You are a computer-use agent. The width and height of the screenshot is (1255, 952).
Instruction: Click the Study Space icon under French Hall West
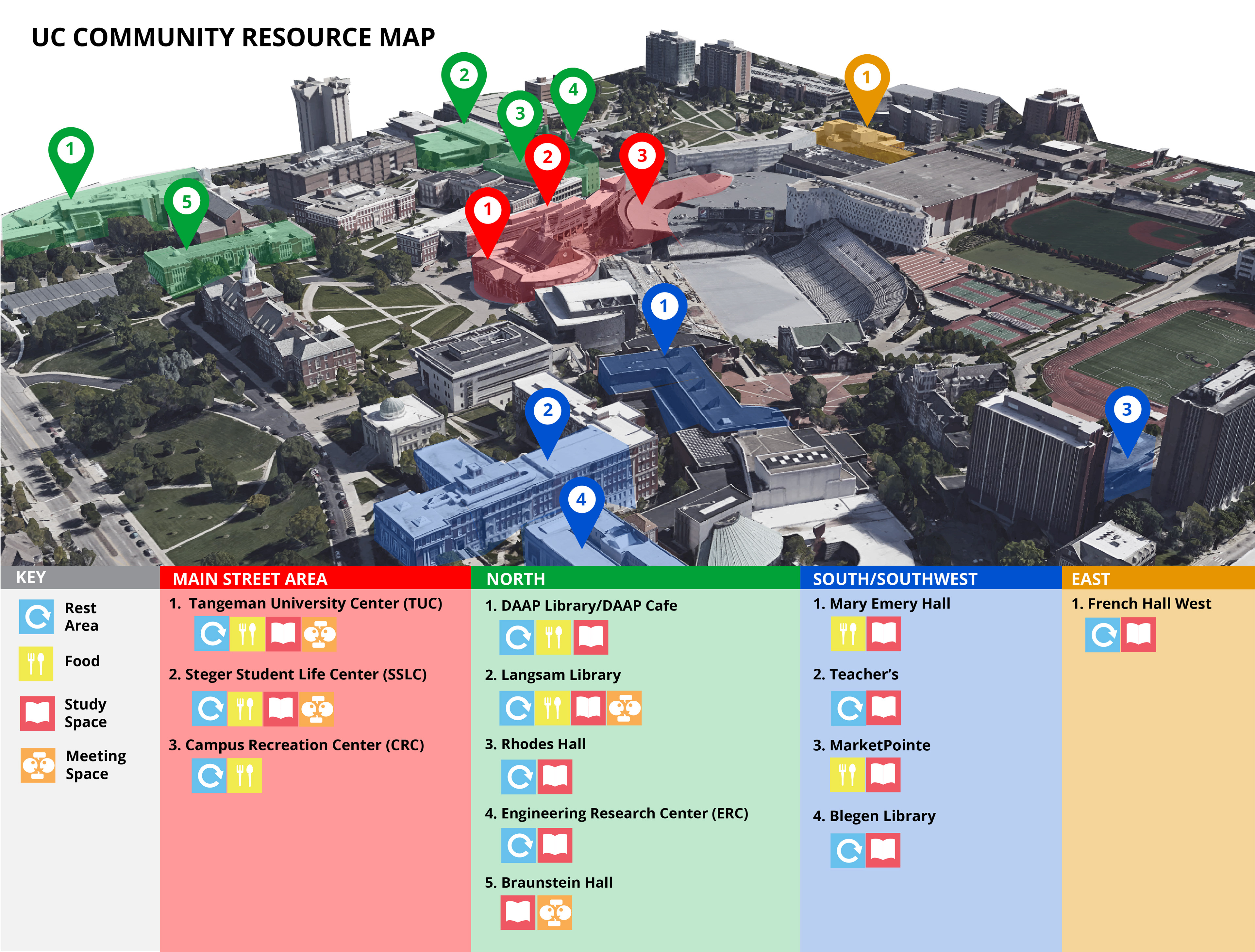1138,634
